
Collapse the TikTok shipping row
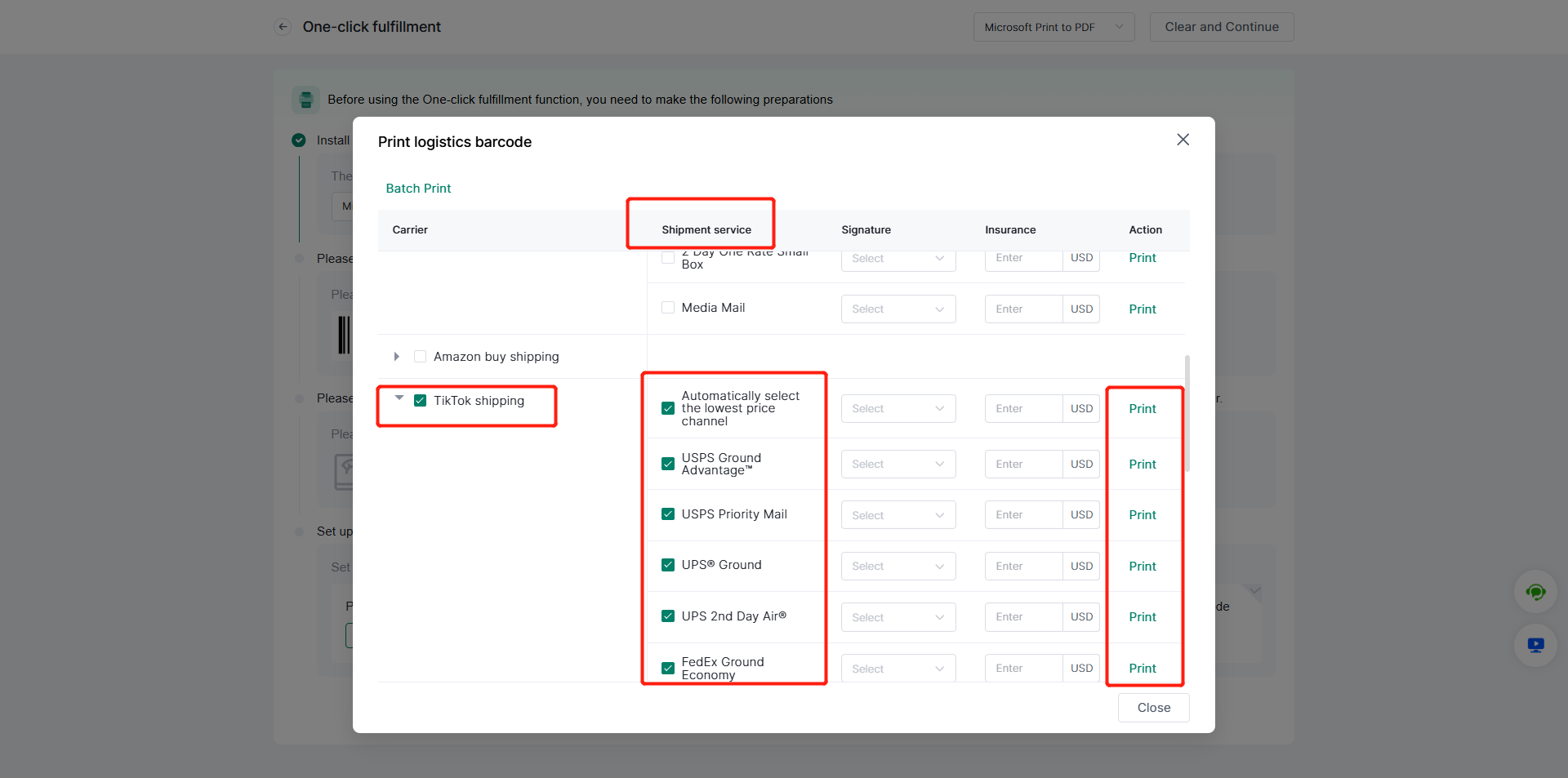(399, 398)
